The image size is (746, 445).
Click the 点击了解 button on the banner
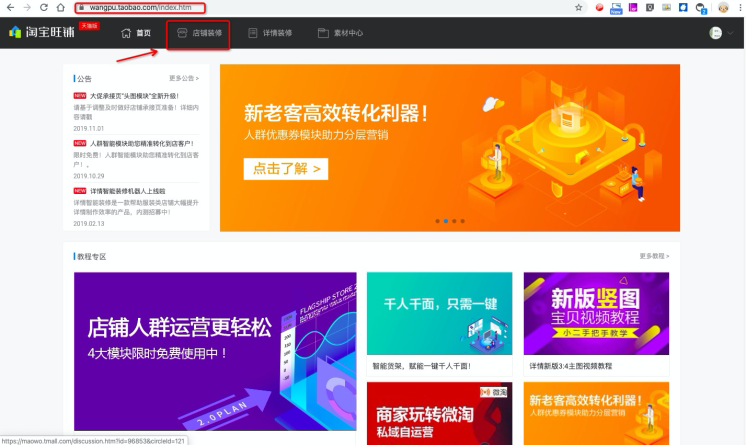point(286,169)
